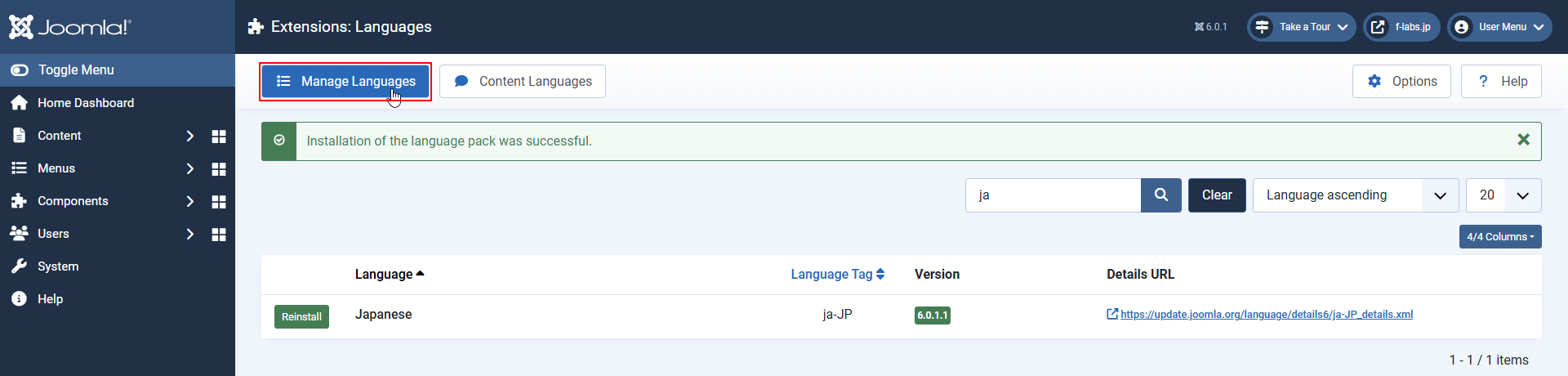Viewport: 1568px width, 376px height.
Task: Click the Menus list icon
Action: pos(19,168)
